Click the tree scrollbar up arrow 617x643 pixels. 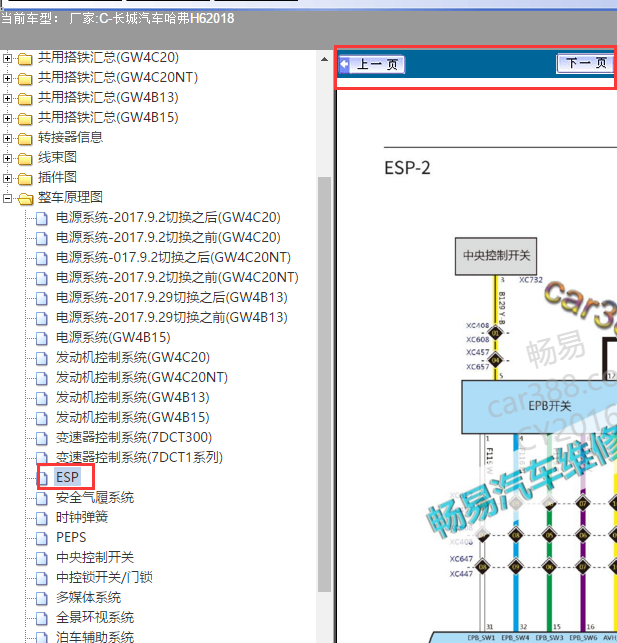click(x=324, y=59)
